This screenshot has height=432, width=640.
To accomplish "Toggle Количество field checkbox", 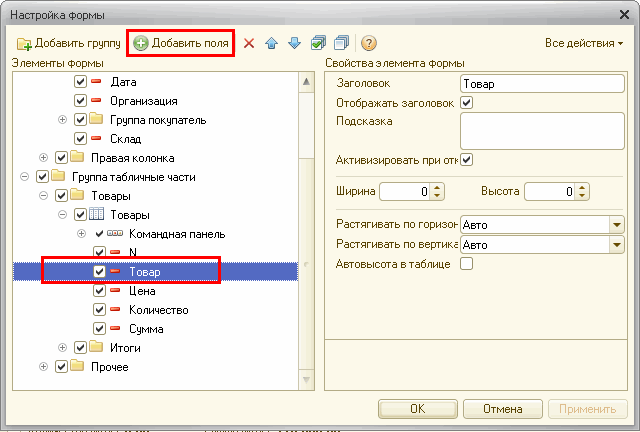I will coord(99,310).
